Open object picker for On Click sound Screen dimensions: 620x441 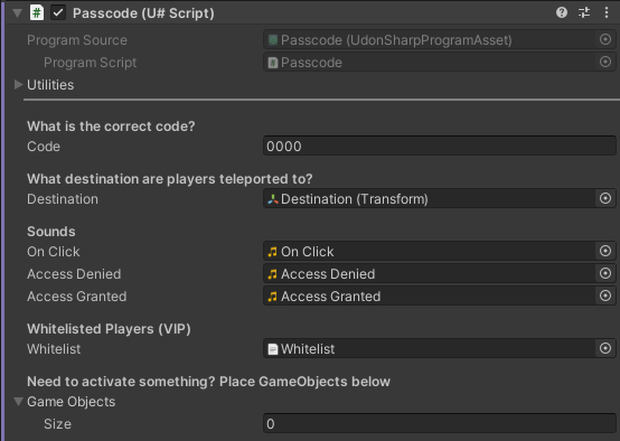605,251
